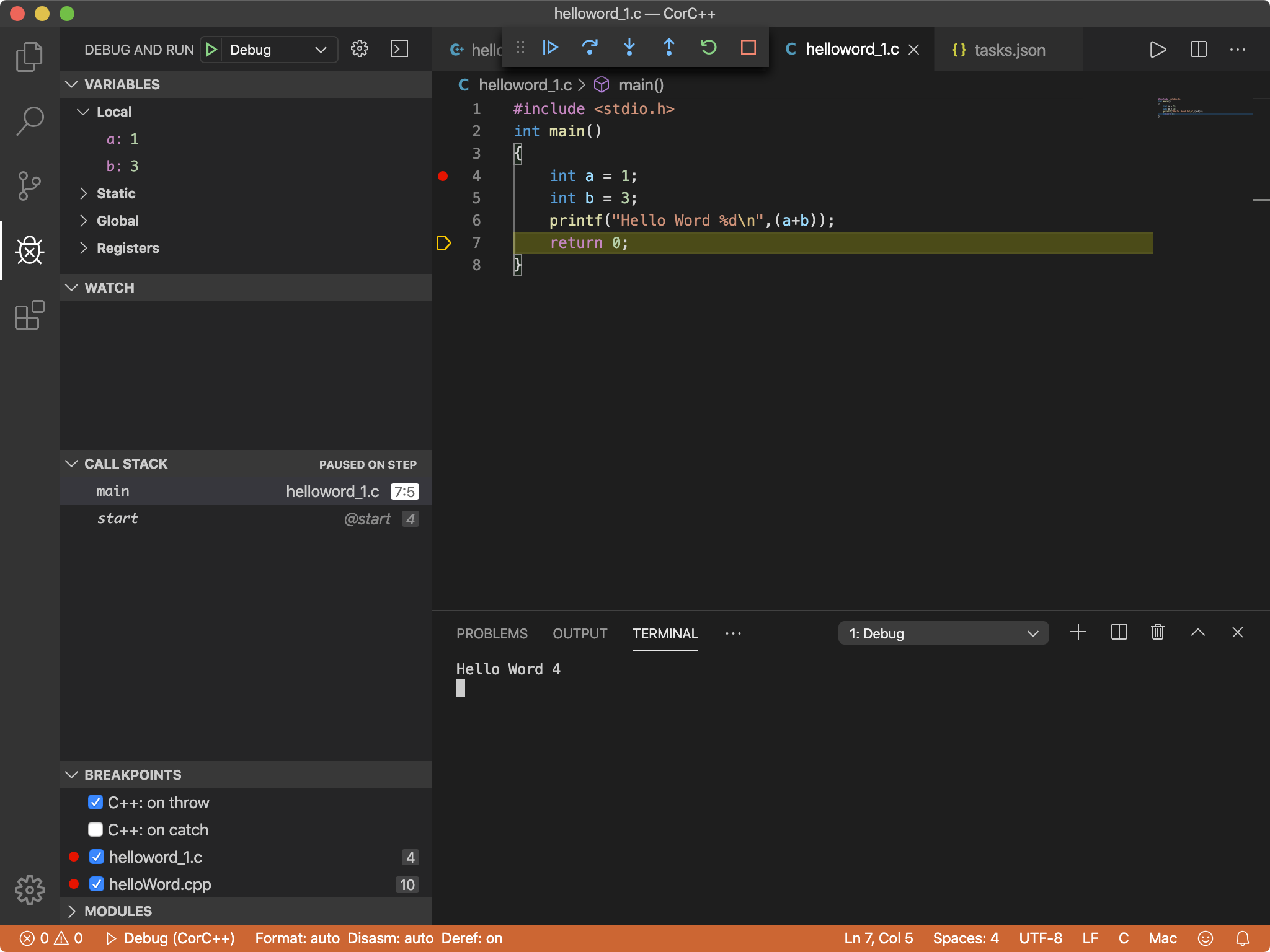1270x952 pixels.
Task: Start debugging with the green play button
Action: point(211,50)
